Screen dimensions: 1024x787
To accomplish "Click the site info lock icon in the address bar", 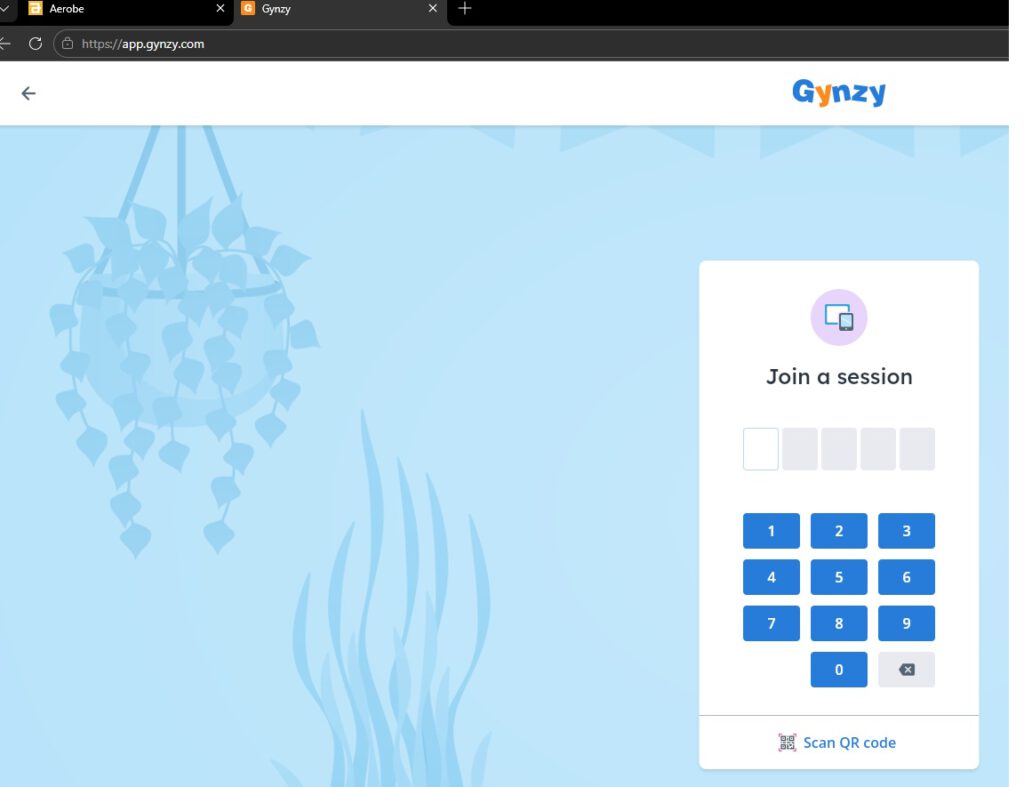I will coord(68,44).
